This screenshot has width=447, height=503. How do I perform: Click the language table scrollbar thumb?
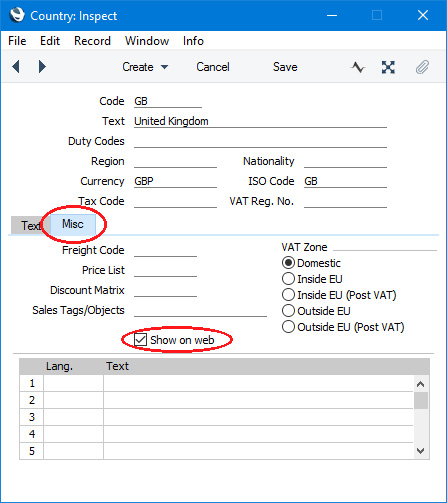[421, 400]
